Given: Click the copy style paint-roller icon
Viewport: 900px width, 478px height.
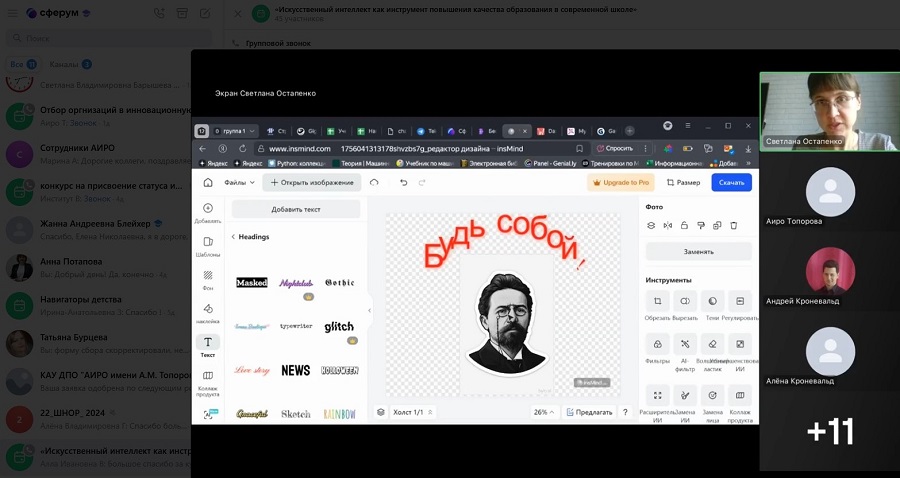Looking at the screenshot, I should click(701, 226).
